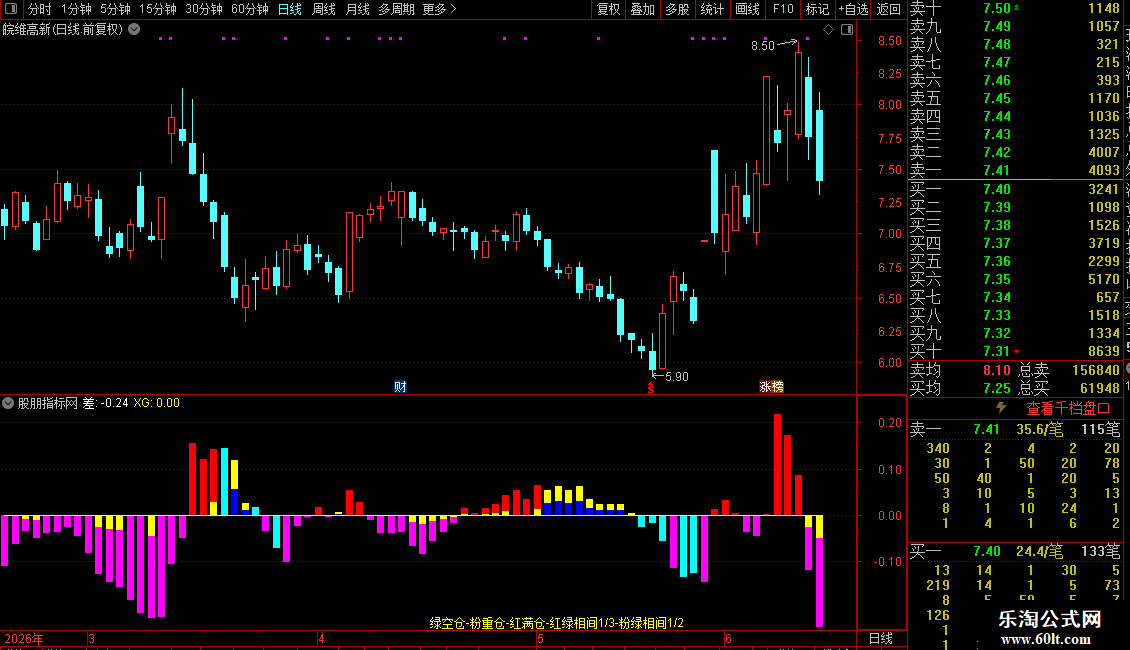Image resolution: width=1130 pixels, height=650 pixels.
Task: Click 卖五 price 7.45 row
Action: coord(1015,98)
